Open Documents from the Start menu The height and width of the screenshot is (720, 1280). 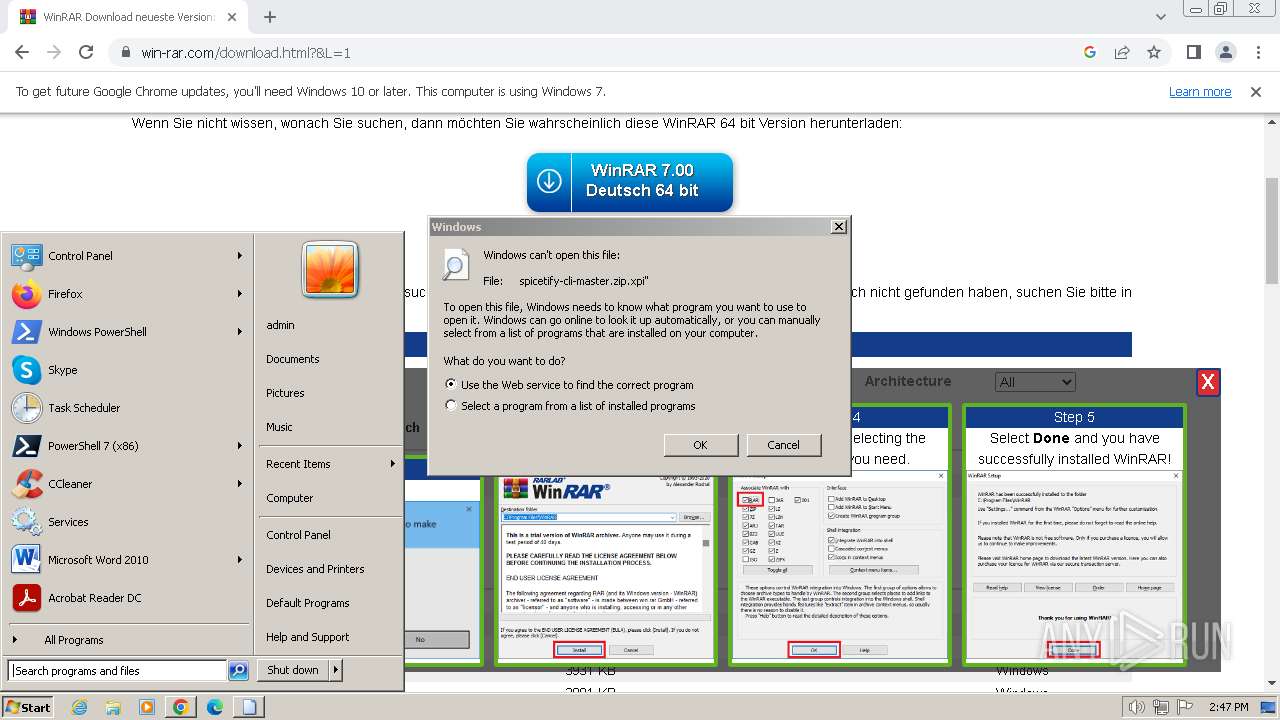[x=293, y=359]
